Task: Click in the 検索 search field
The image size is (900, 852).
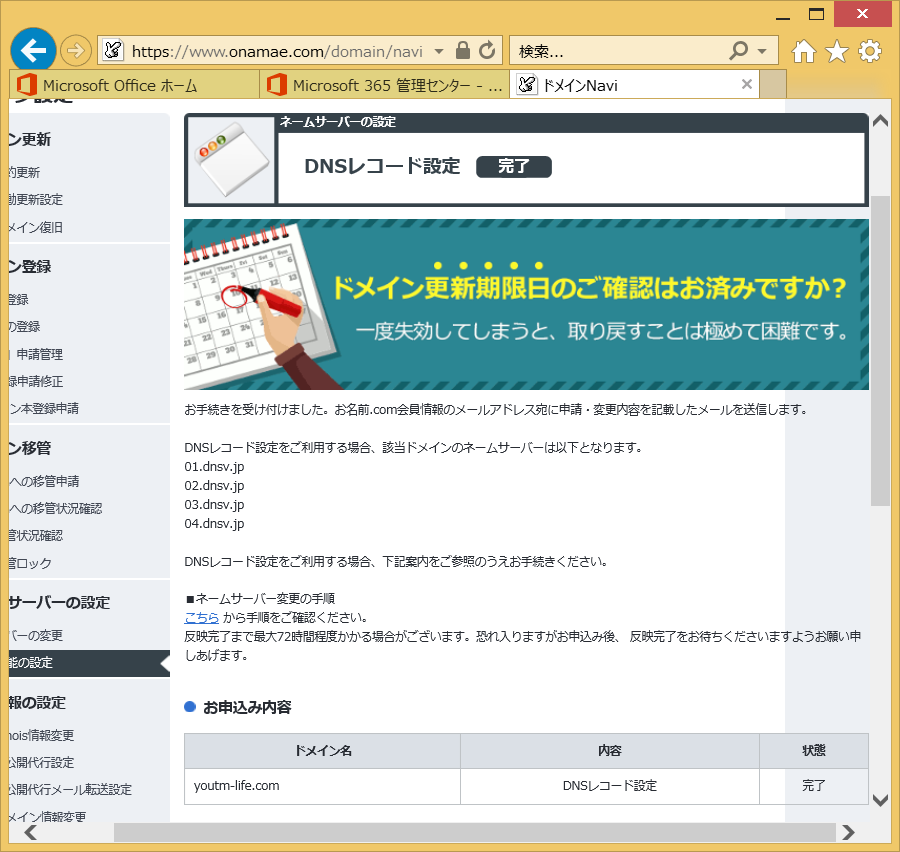Action: coord(617,51)
